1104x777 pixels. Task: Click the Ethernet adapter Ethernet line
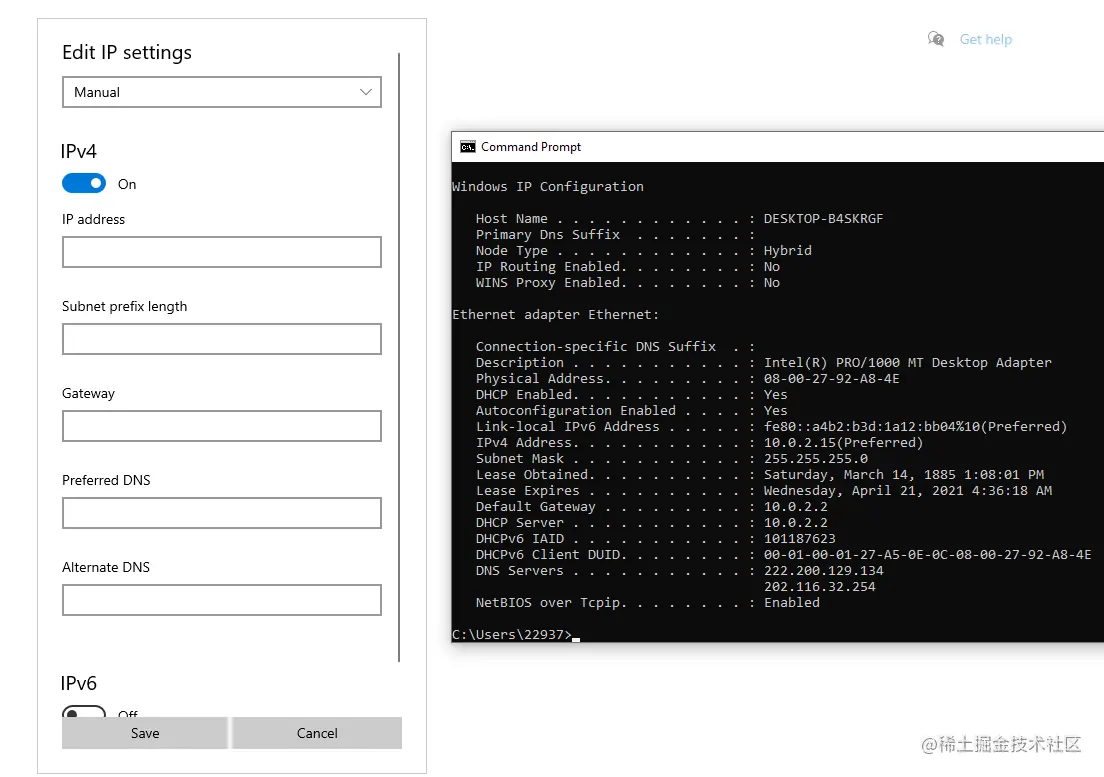pos(556,315)
